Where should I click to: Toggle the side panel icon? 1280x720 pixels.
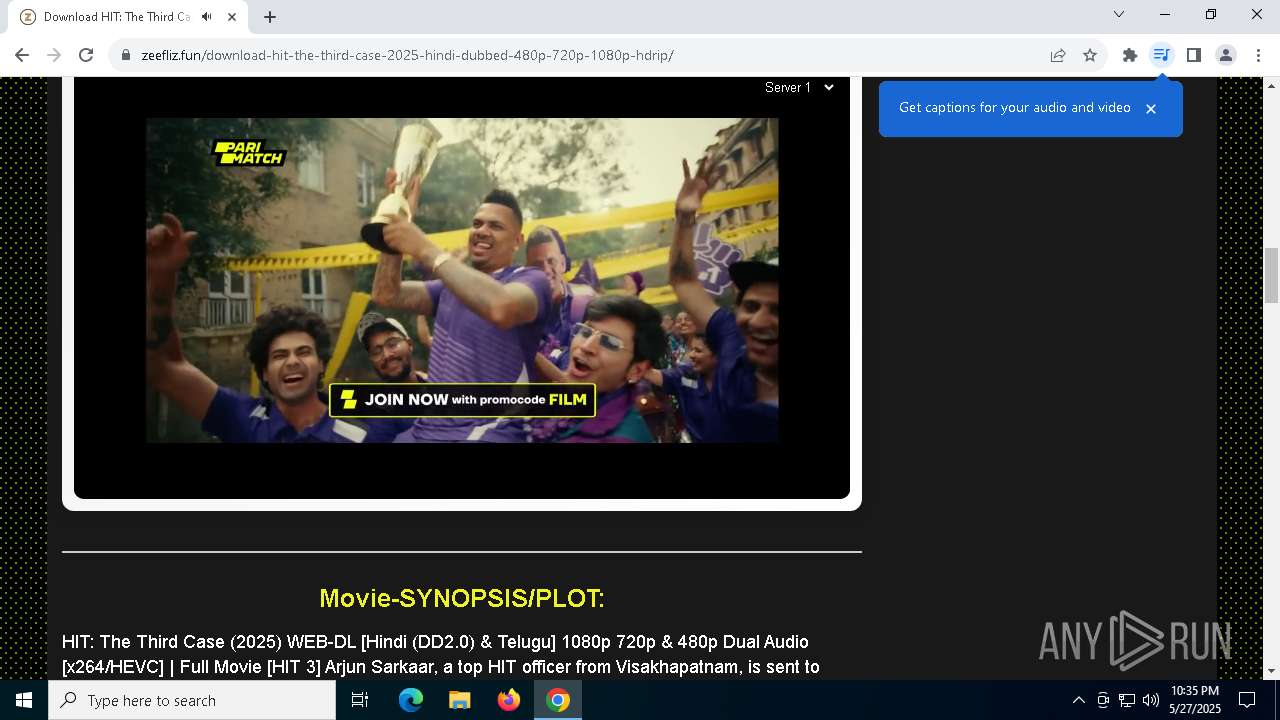(x=1193, y=55)
